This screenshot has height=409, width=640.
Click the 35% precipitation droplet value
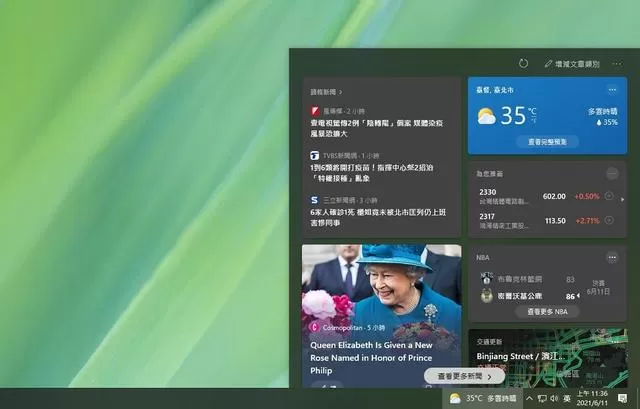(607, 122)
